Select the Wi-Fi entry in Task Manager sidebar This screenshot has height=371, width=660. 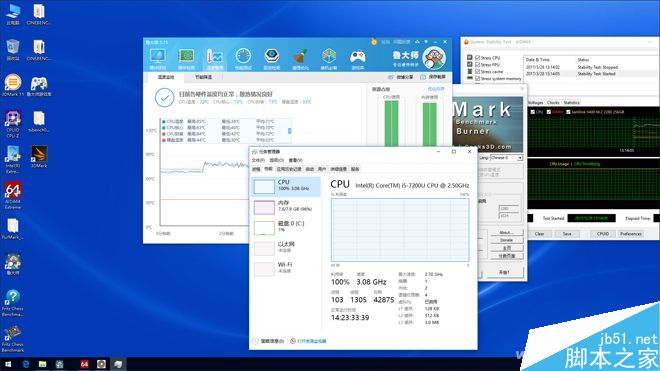coord(286,268)
